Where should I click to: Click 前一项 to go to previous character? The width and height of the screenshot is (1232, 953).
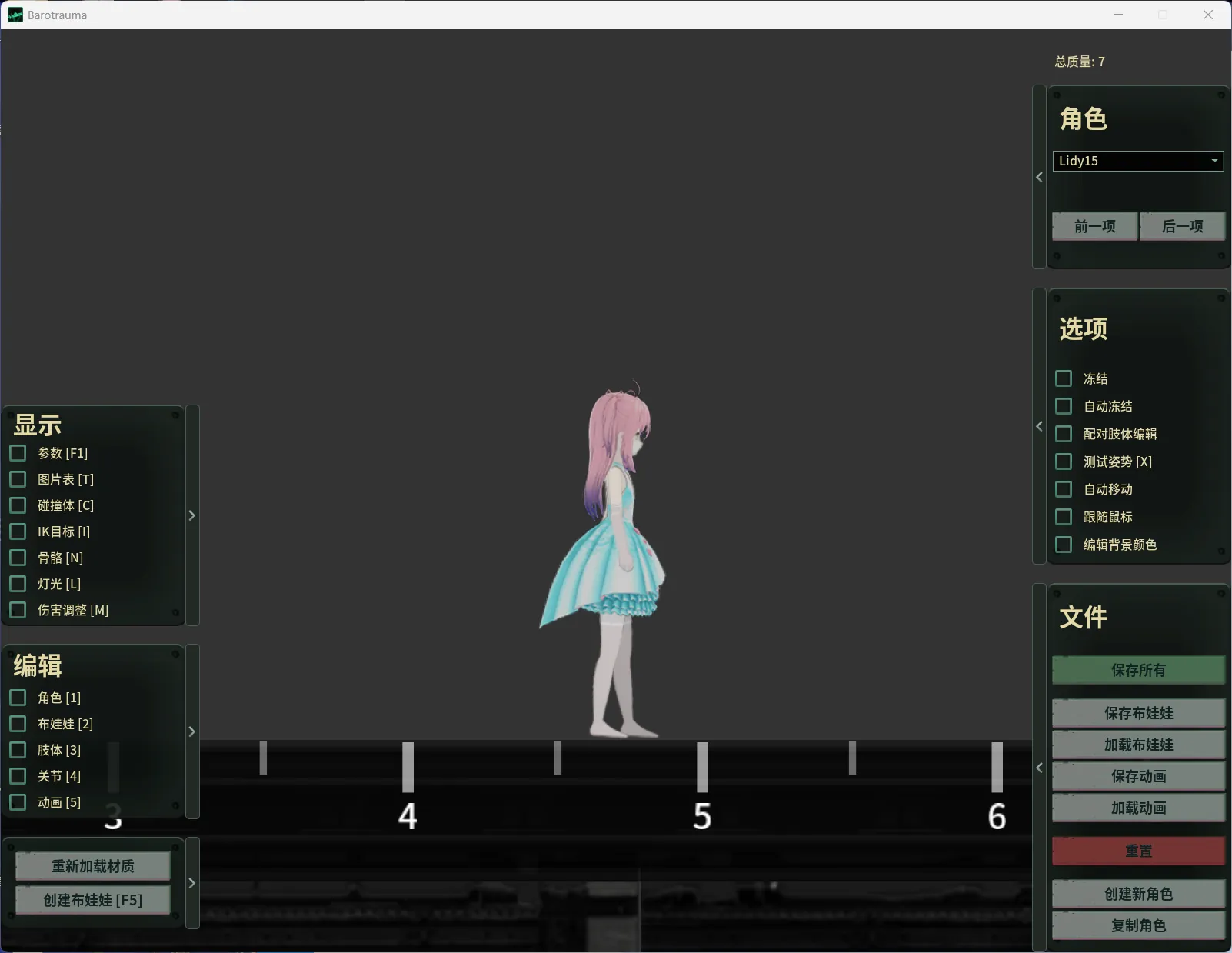point(1094,226)
